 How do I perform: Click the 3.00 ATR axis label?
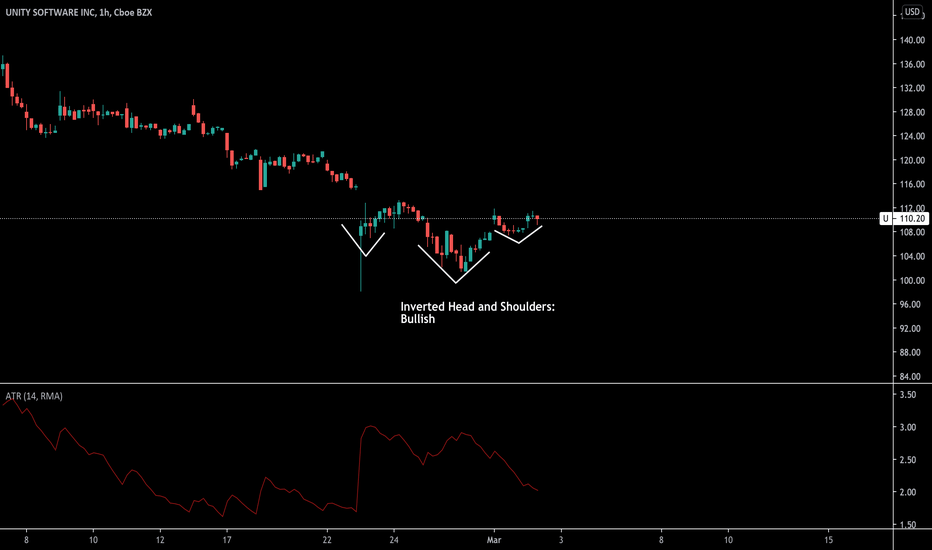point(908,428)
